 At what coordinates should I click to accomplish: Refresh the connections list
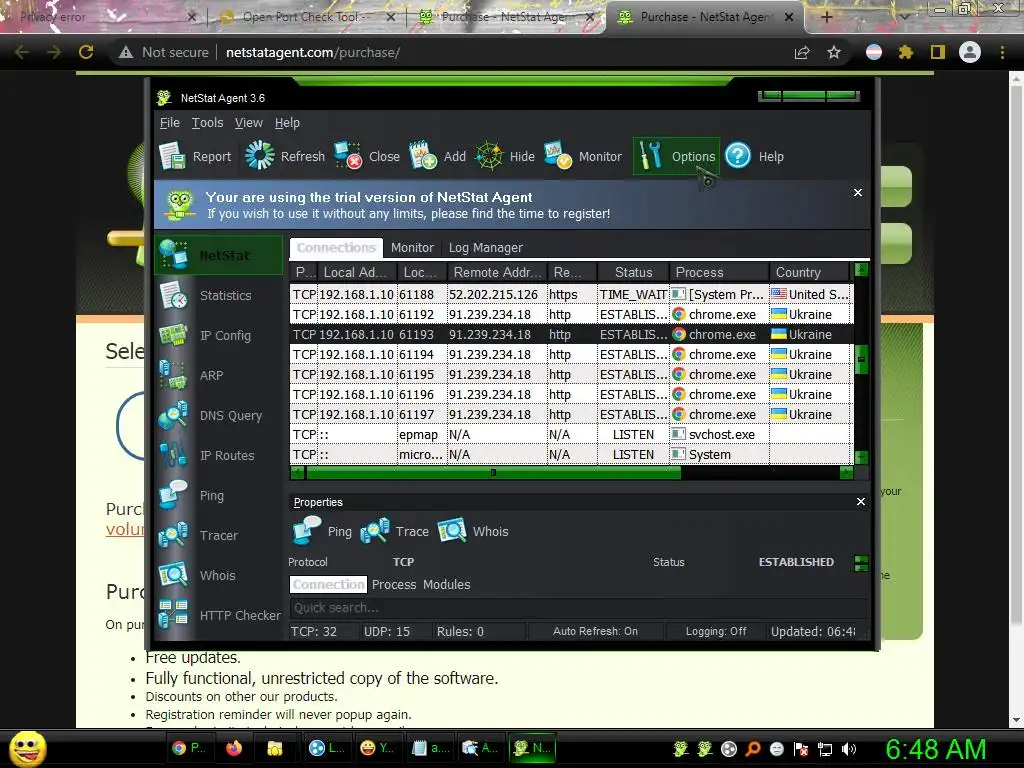(285, 157)
